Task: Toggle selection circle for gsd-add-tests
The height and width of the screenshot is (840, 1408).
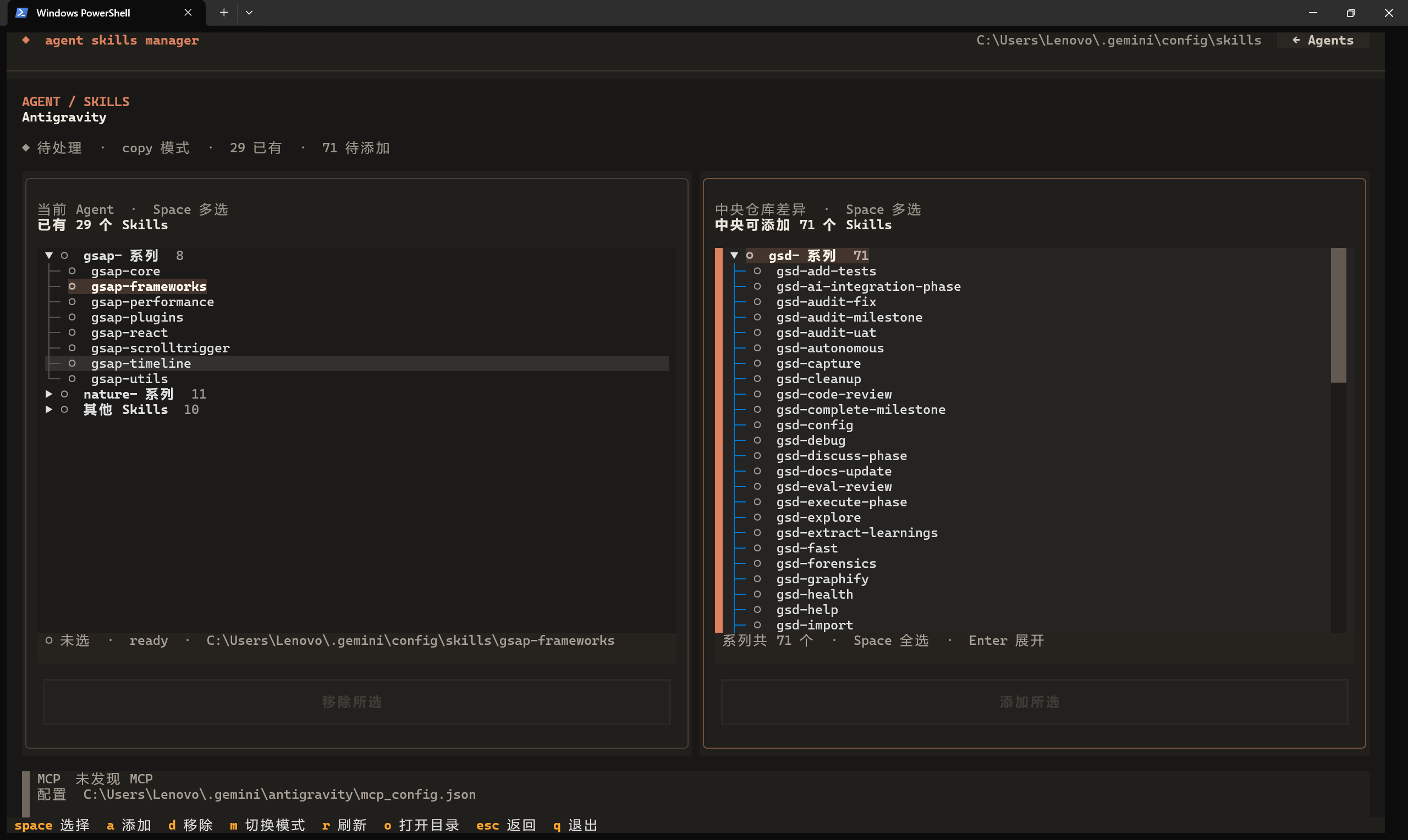Action: click(757, 271)
